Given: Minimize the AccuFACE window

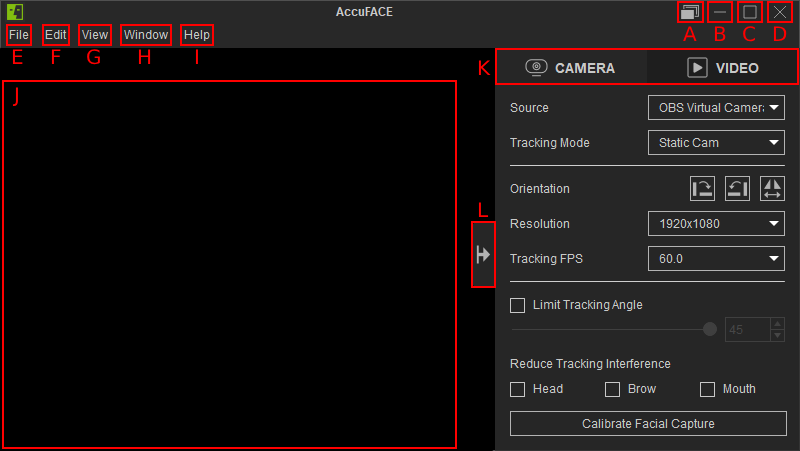Looking at the screenshot, I should pos(719,12).
